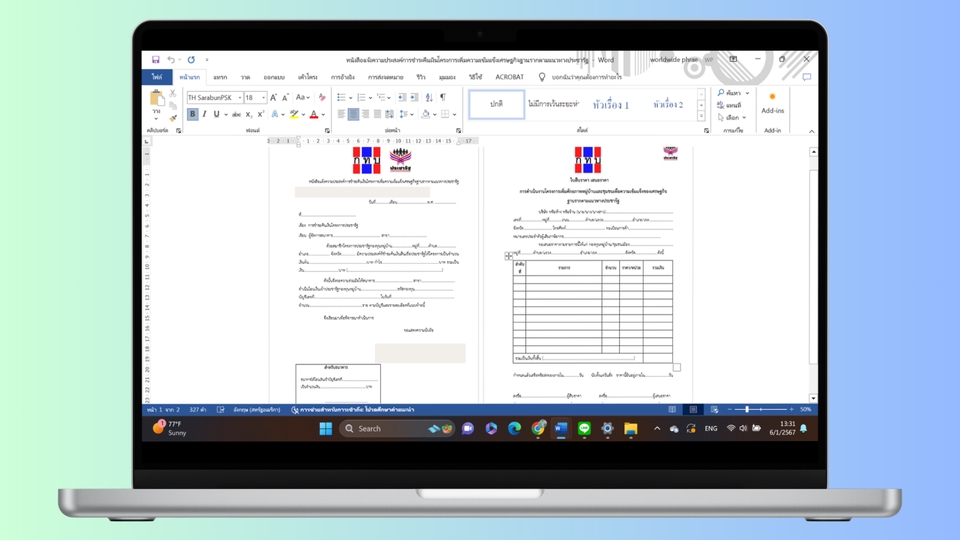Open the borders dropdown
The height and width of the screenshot is (540, 960).
click(x=454, y=114)
